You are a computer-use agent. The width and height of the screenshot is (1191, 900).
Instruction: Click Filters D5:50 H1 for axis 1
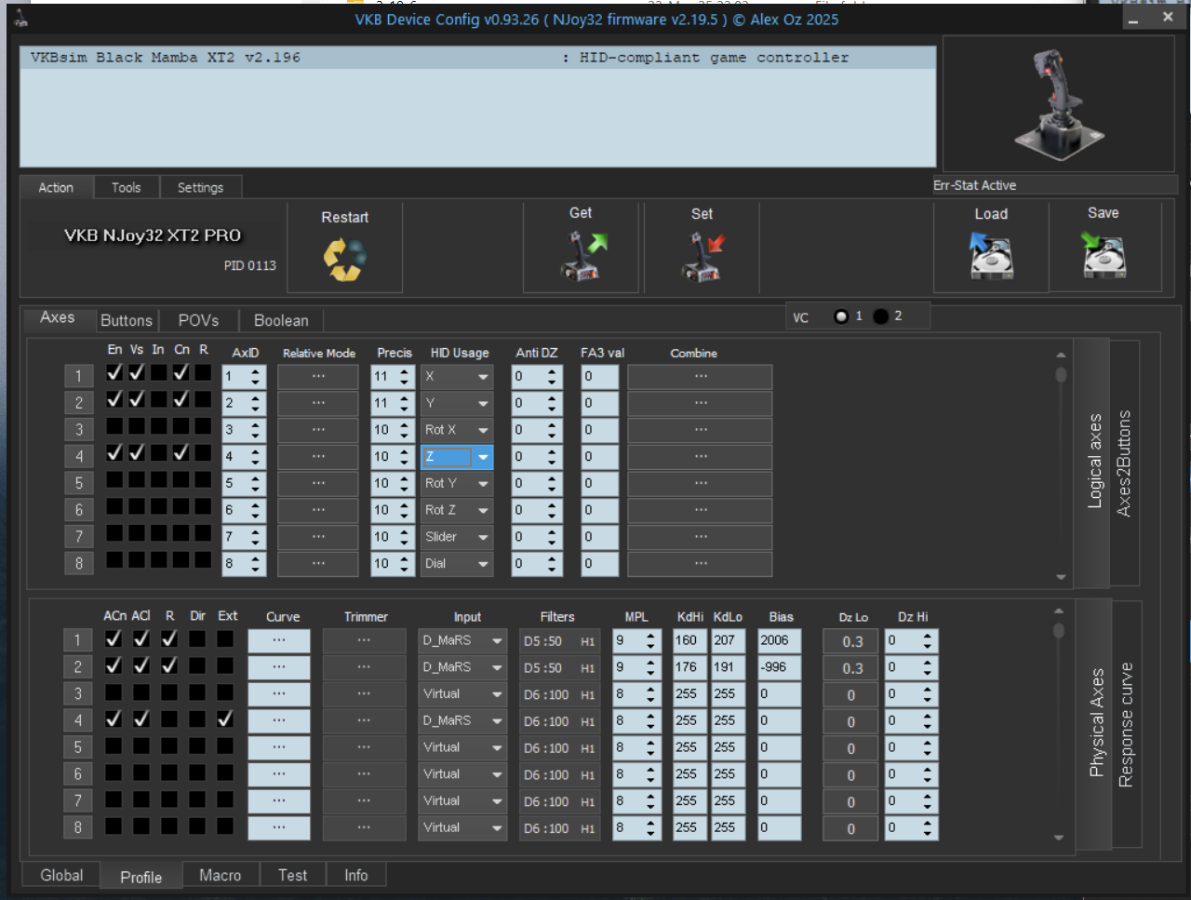pyautogui.click(x=559, y=641)
